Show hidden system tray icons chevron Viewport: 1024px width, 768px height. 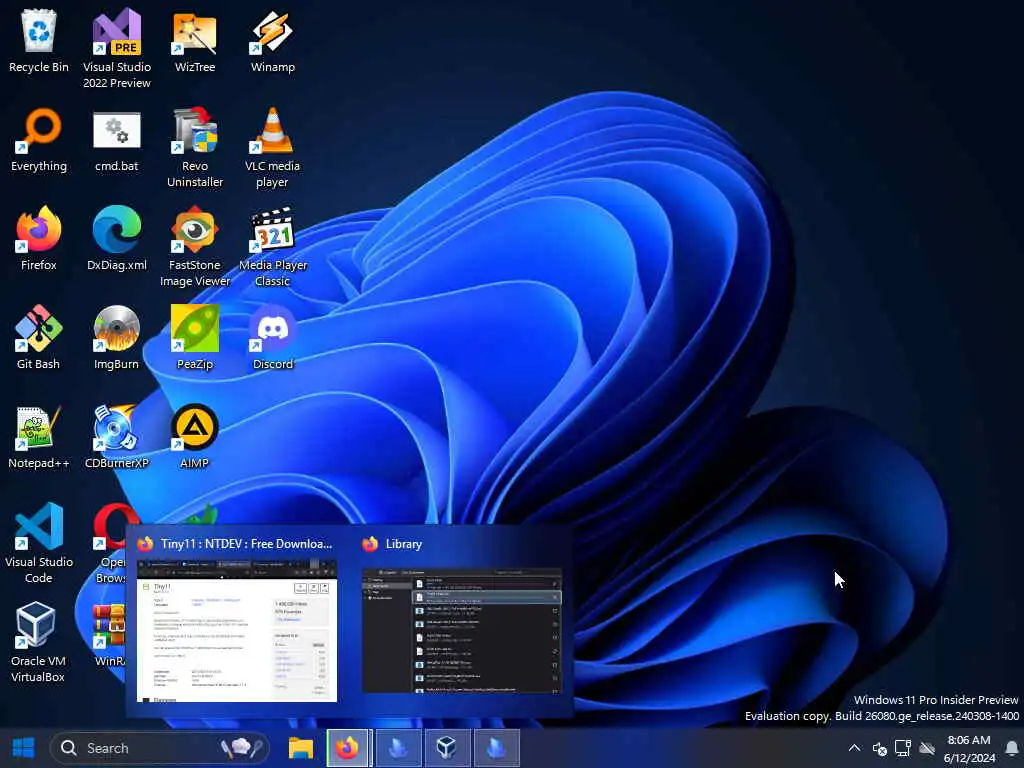[854, 748]
